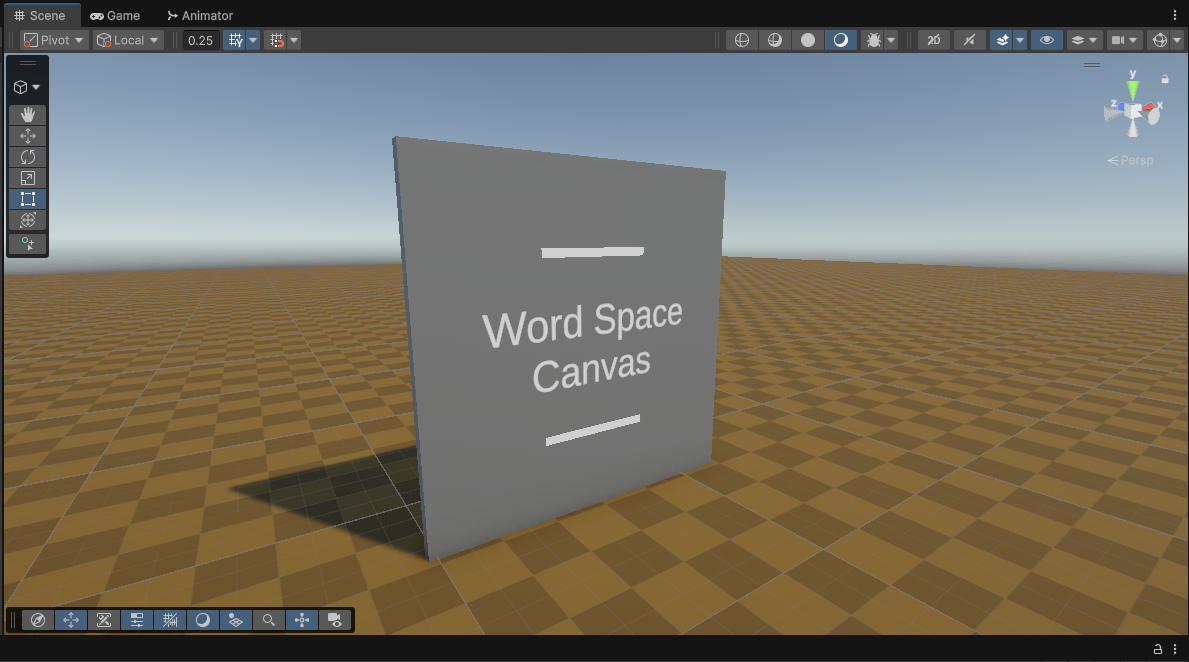
Task: Select Shaded Wireframe draw mode icon
Action: pyautogui.click(x=775, y=40)
